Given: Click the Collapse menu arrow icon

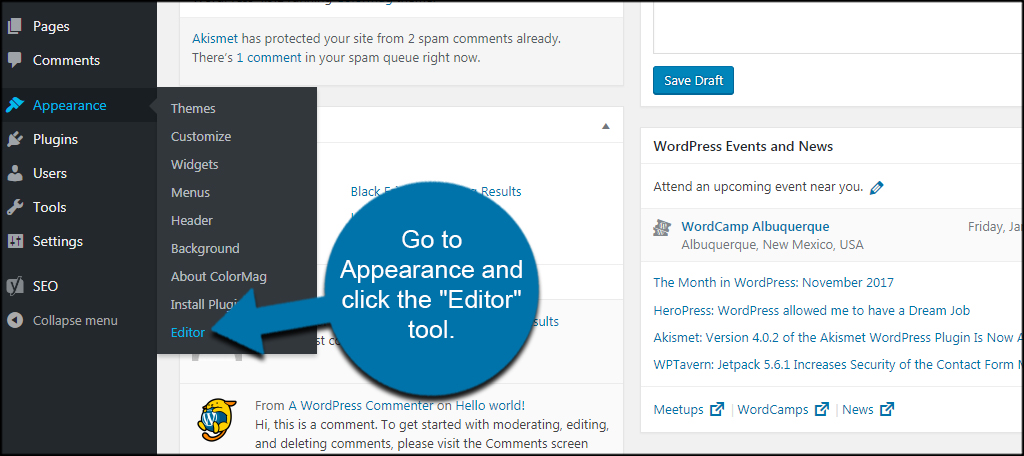Looking at the screenshot, I should coord(14,321).
